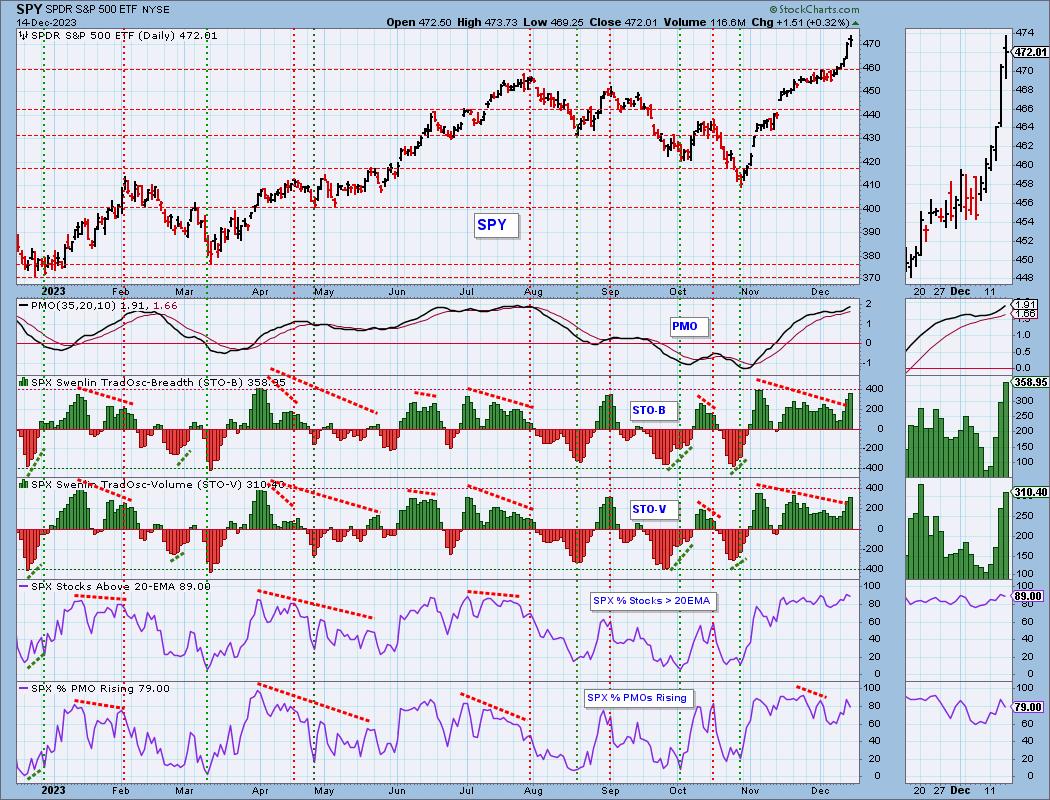Click the 472.01 price tag on zoom panel
1050x800 pixels.
pyautogui.click(x=1030, y=52)
